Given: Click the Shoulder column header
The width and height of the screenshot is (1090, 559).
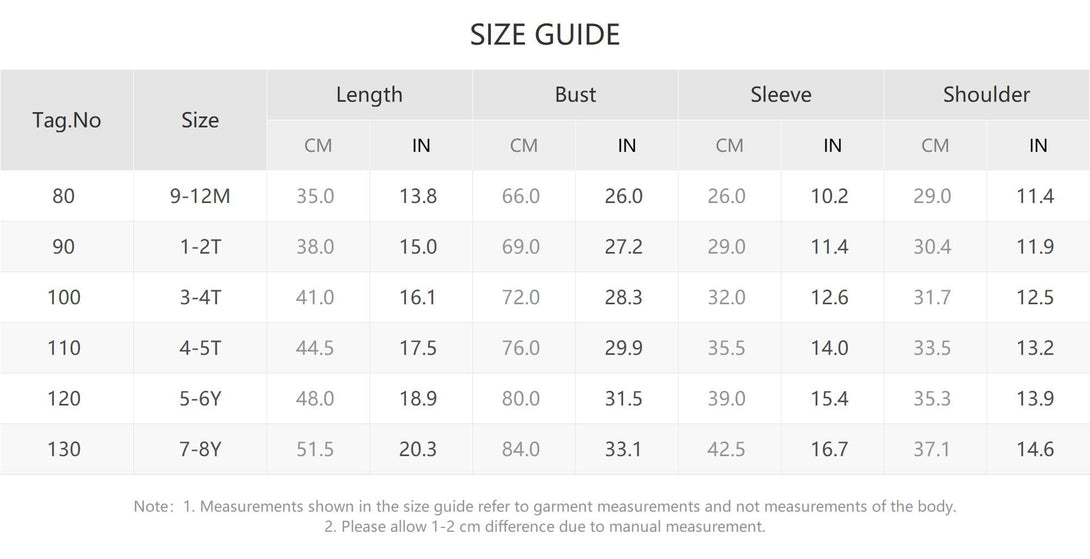Looking at the screenshot, I should tap(986, 95).
